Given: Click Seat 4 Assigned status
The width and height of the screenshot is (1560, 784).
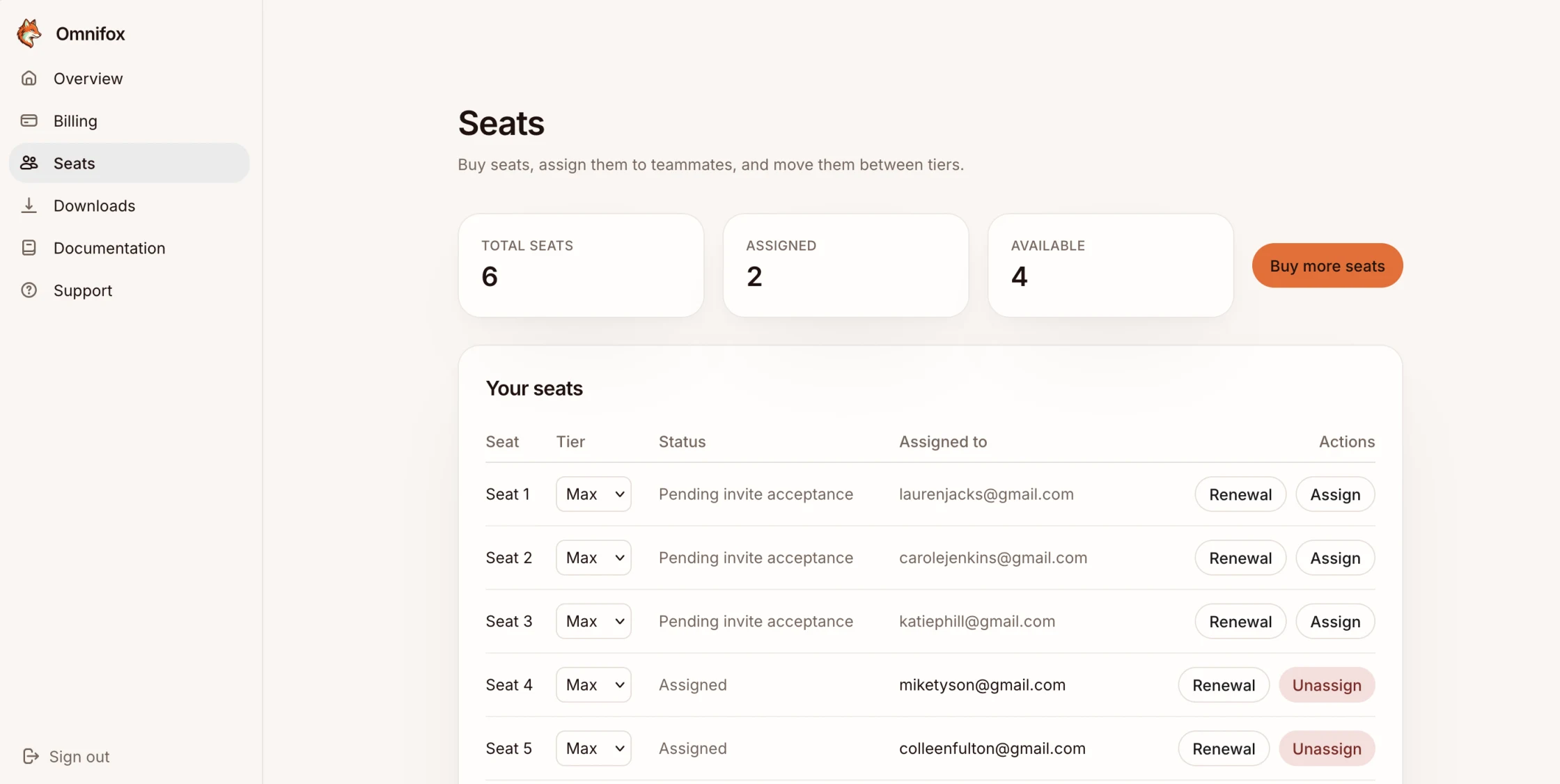Looking at the screenshot, I should tap(692, 684).
